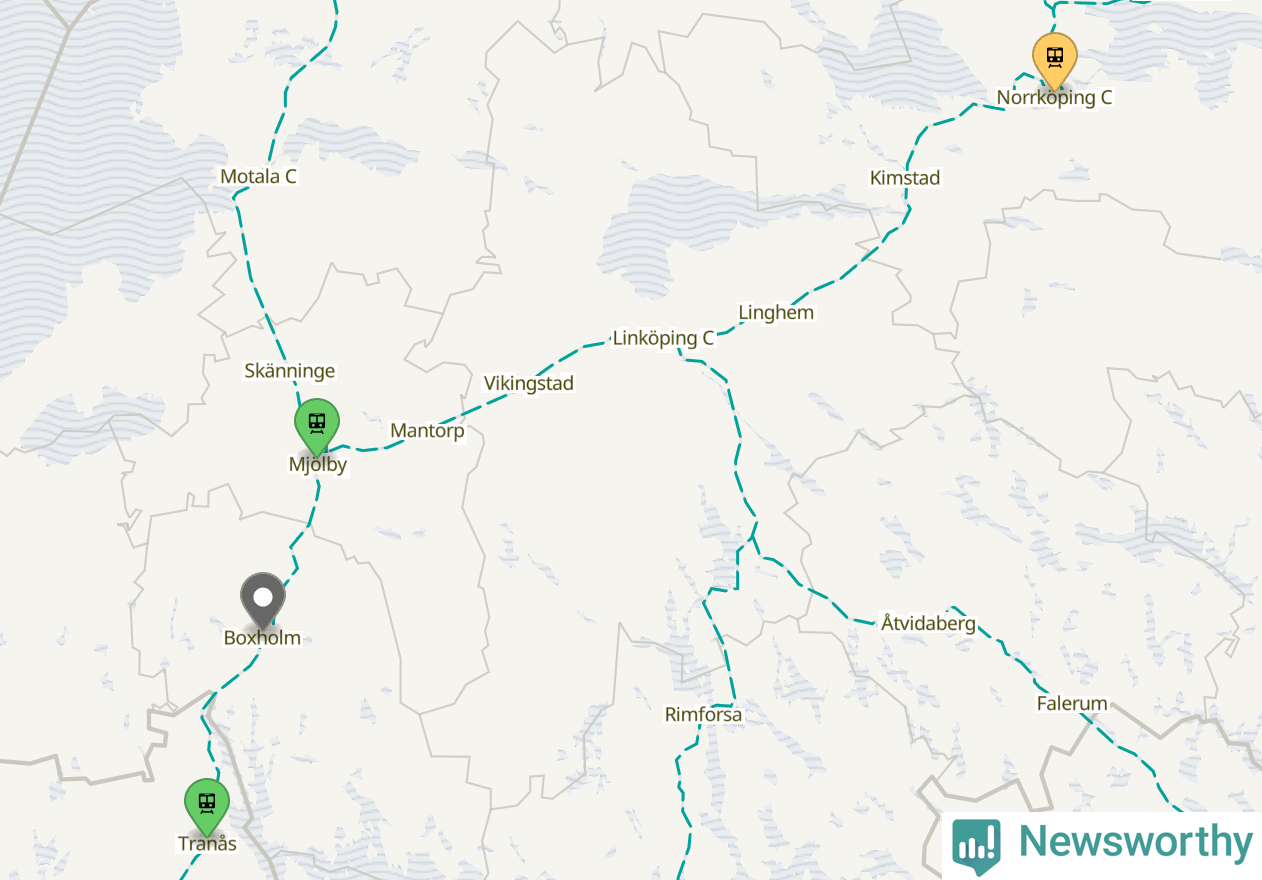
Task: Click the Skänninge place label
Action: coord(290,371)
